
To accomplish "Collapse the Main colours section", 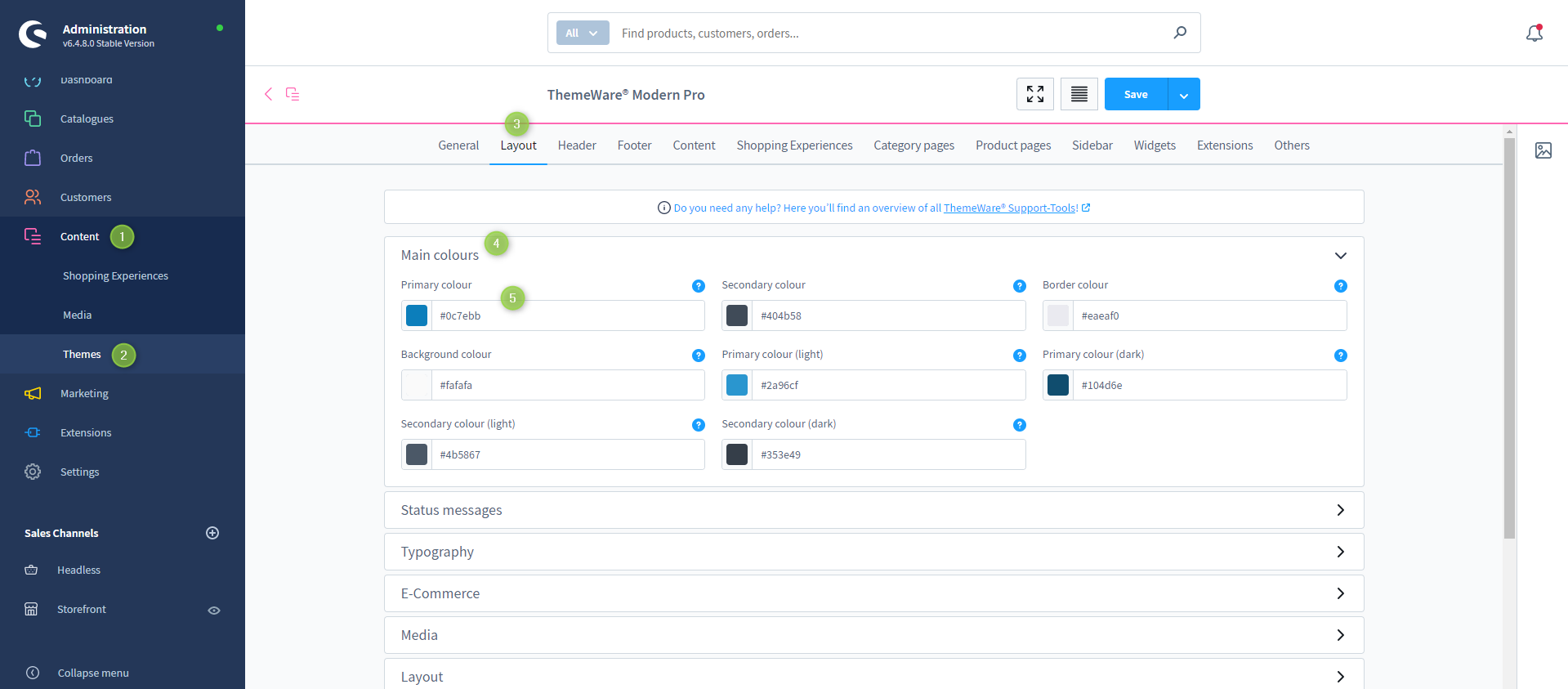I will 1340,256.
